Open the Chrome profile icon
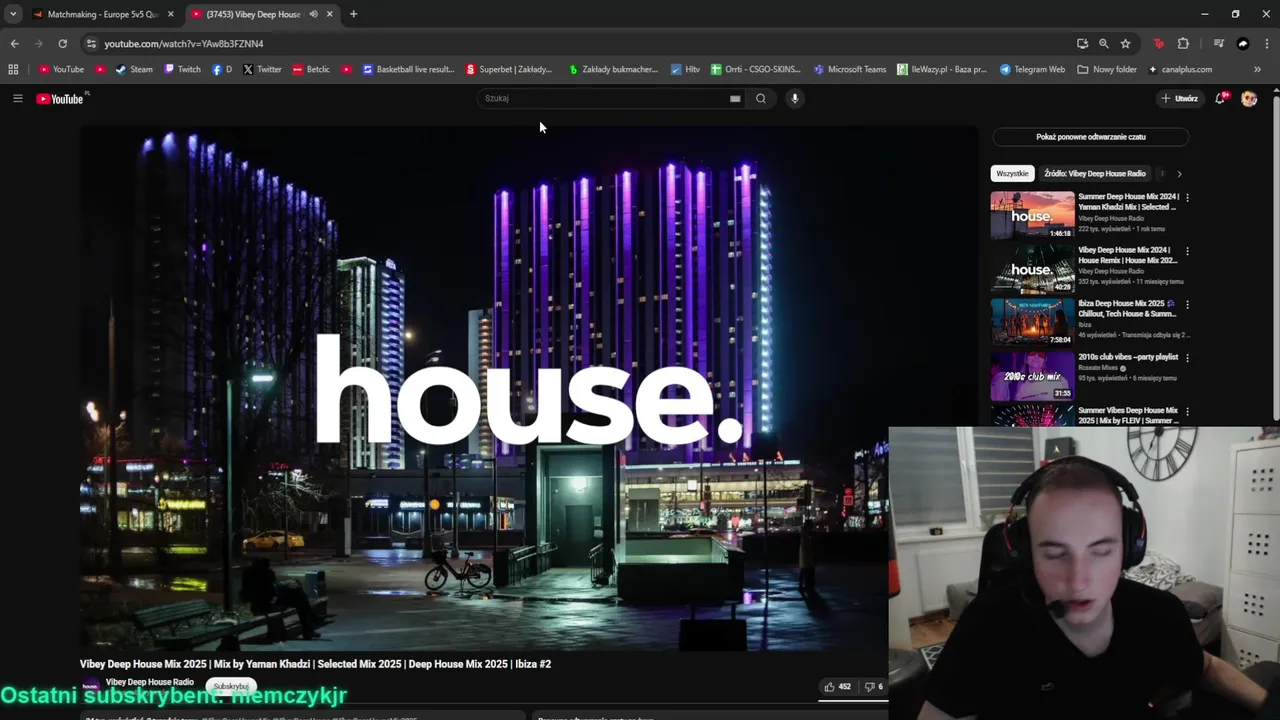Image resolution: width=1280 pixels, height=720 pixels. click(x=1243, y=44)
